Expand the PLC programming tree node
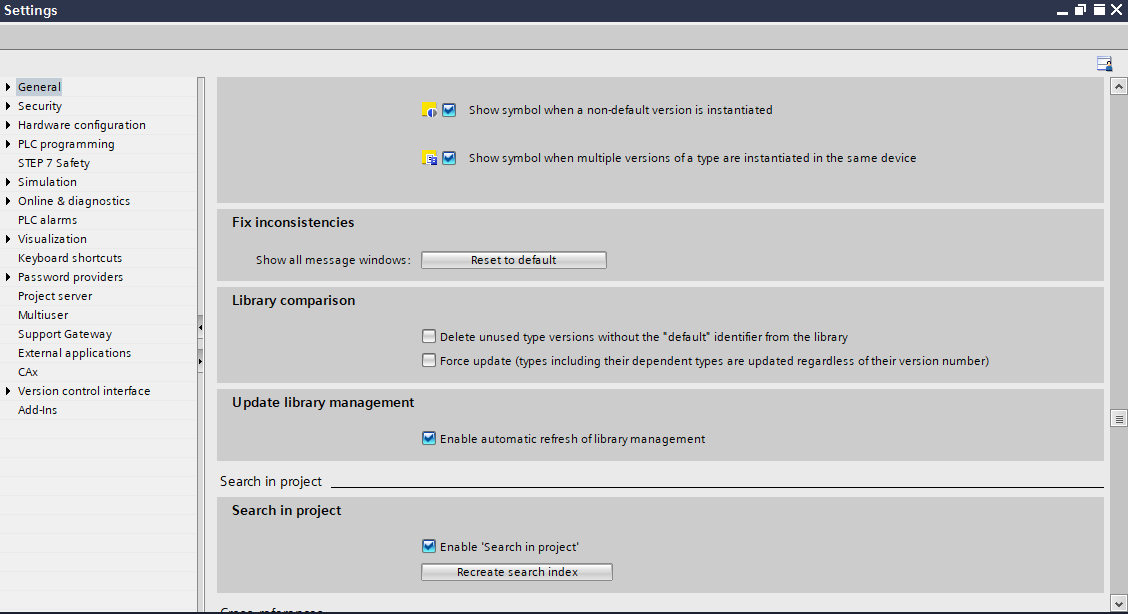 pos(8,144)
